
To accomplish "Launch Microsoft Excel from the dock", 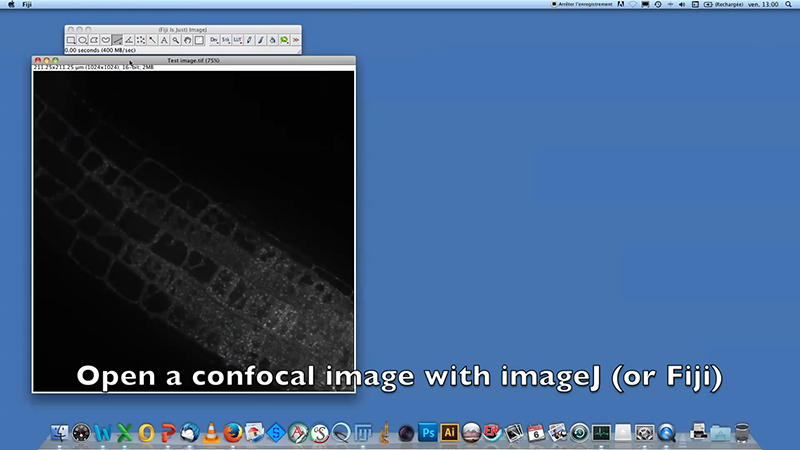I will 124,433.
